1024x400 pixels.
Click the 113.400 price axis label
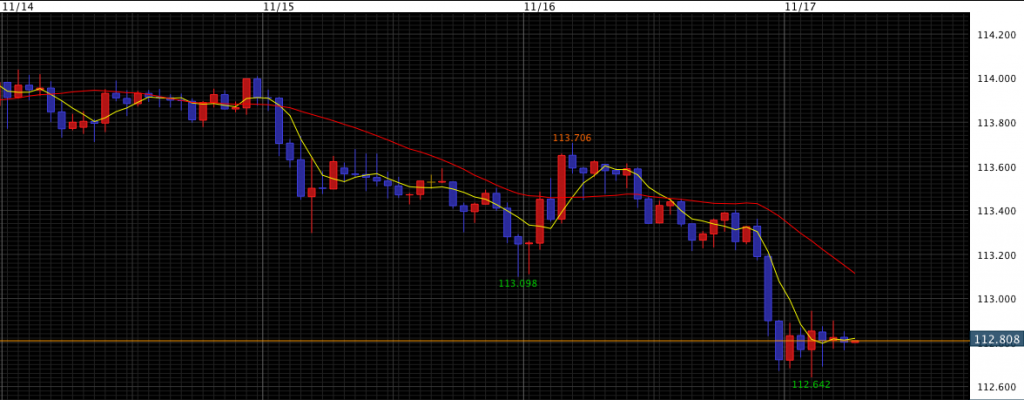click(997, 211)
